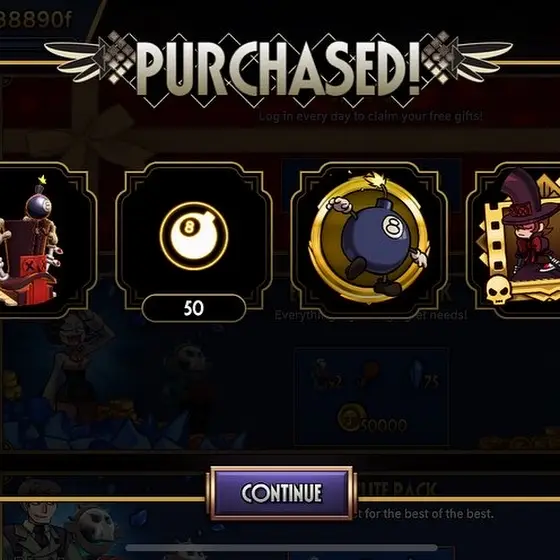Click the 50 quantity pill label
The image size is (560, 560).
[x=194, y=308]
